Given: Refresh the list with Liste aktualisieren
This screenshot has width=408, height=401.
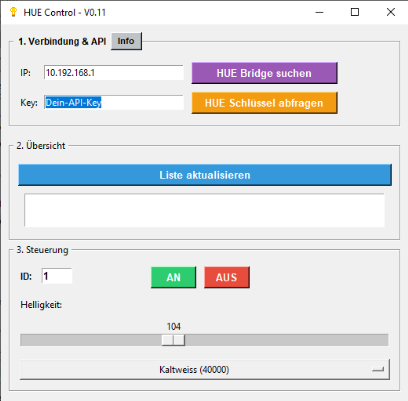Looking at the screenshot, I should pos(205,175).
